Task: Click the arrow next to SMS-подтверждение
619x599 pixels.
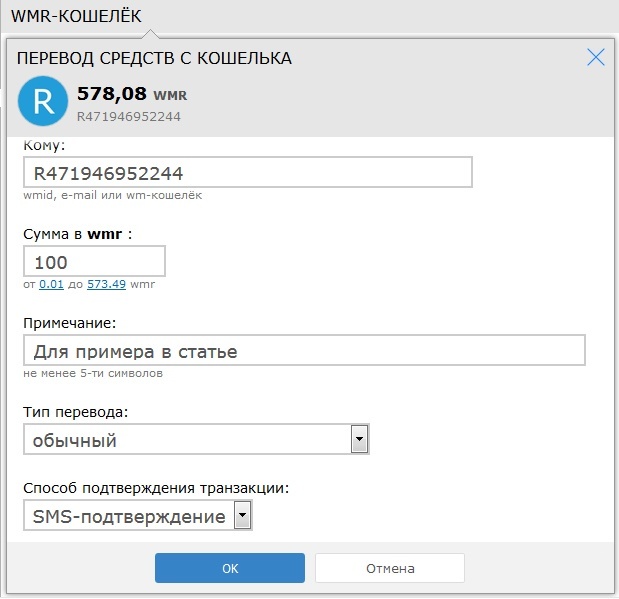Action: tap(242, 515)
